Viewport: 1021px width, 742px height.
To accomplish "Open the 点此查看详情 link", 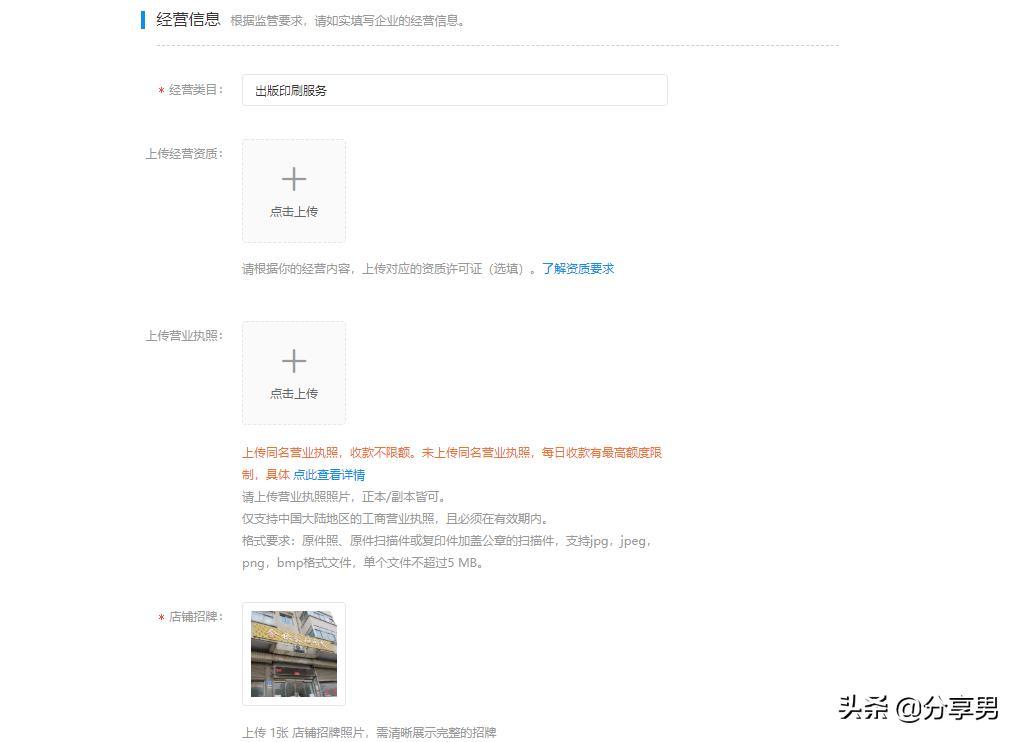I will tap(329, 475).
